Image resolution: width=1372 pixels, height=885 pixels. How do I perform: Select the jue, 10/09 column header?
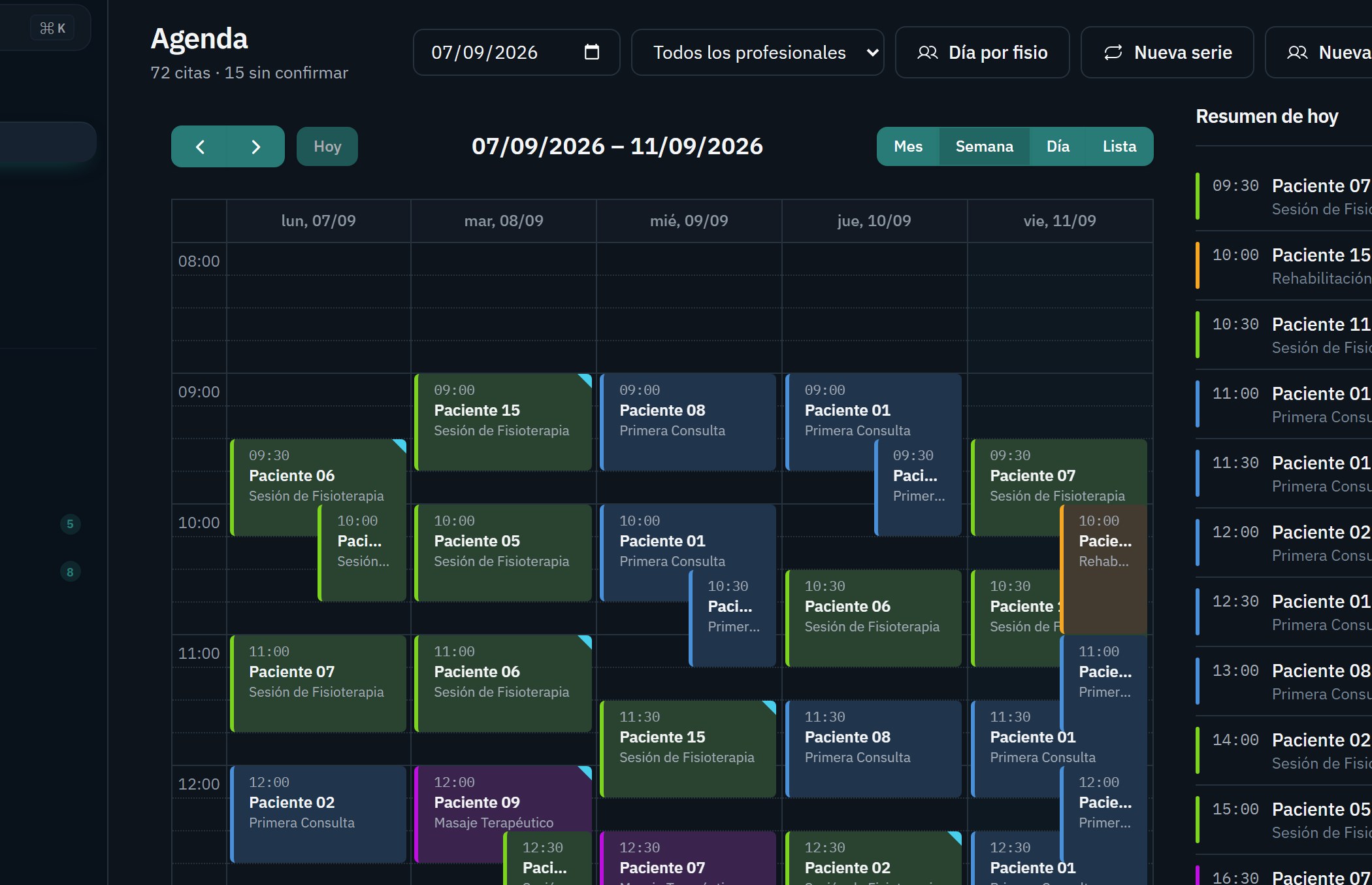874,221
